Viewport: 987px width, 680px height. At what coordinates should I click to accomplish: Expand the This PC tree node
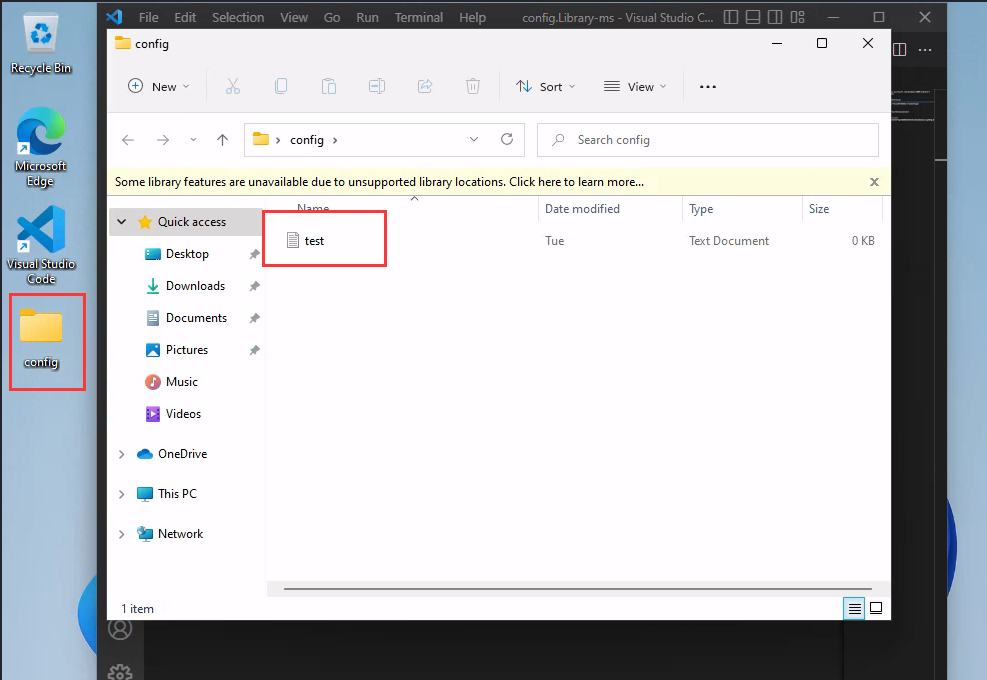[x=121, y=494]
